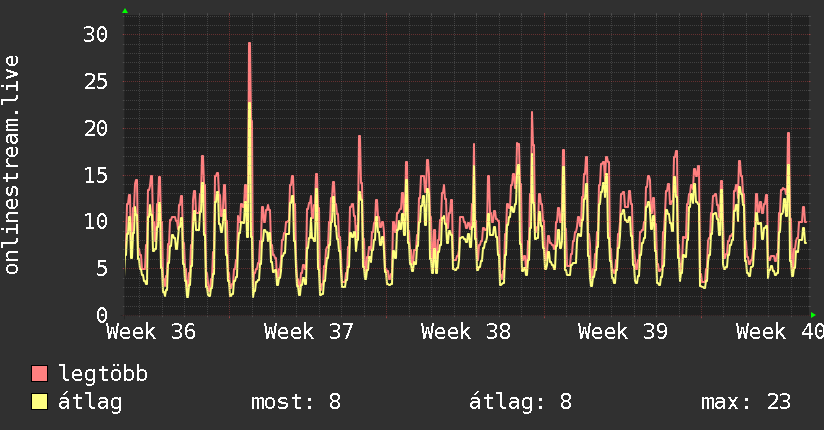Click the y-axis value 25
This screenshot has height=430, width=824.
point(96,81)
